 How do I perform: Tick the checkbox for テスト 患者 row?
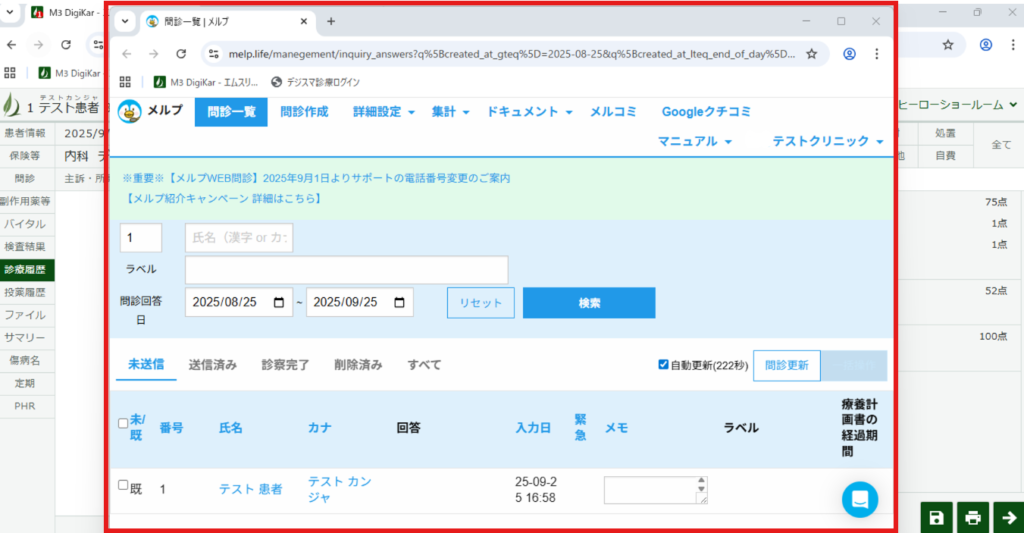pyautogui.click(x=123, y=485)
